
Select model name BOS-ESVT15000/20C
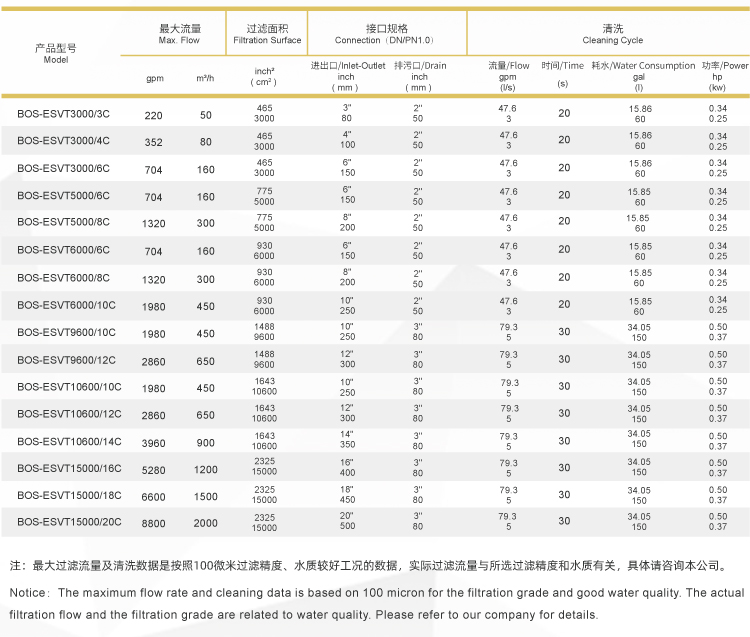click(x=69, y=522)
